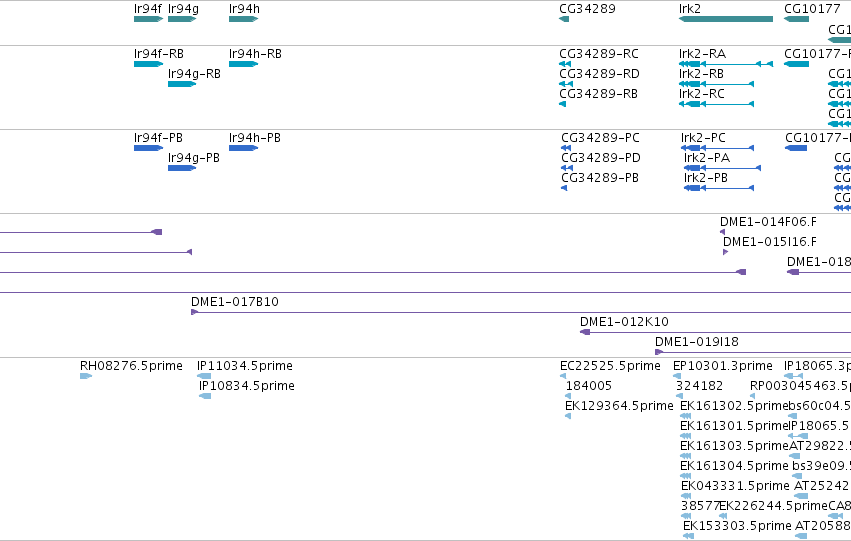
Task: Open transcript Irk2-RB
Action: (716, 84)
